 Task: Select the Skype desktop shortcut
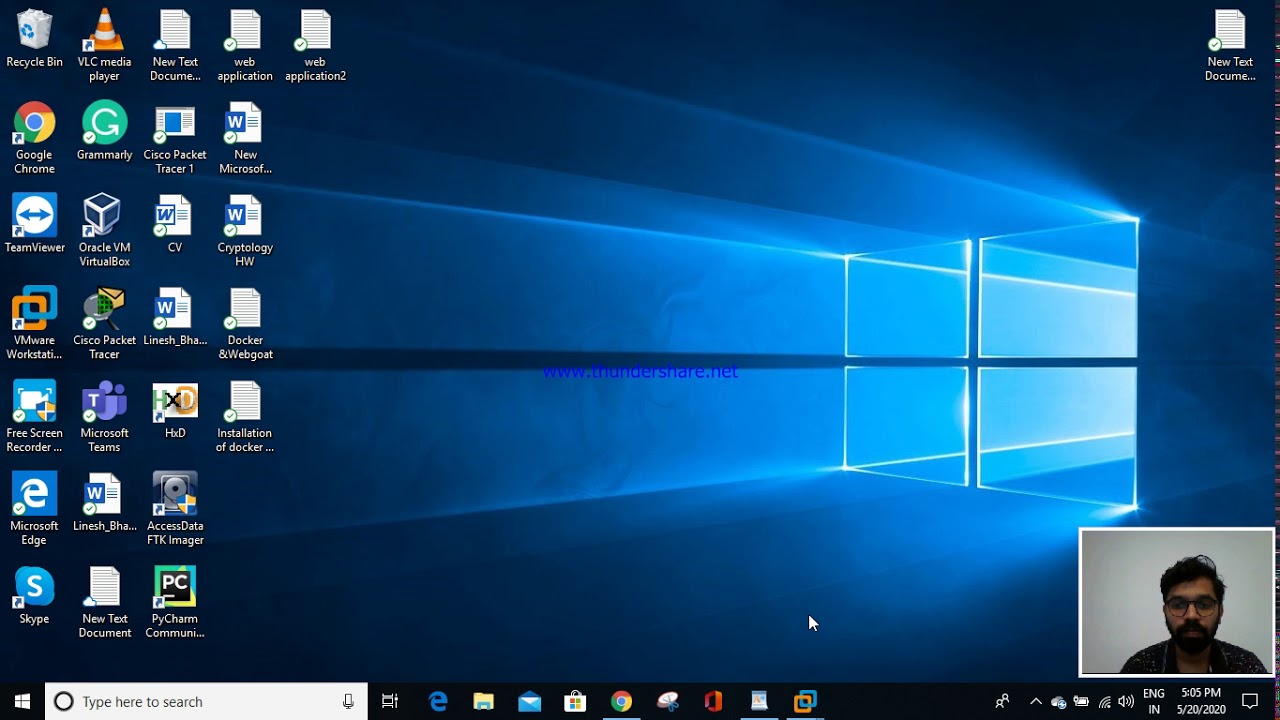(x=34, y=597)
